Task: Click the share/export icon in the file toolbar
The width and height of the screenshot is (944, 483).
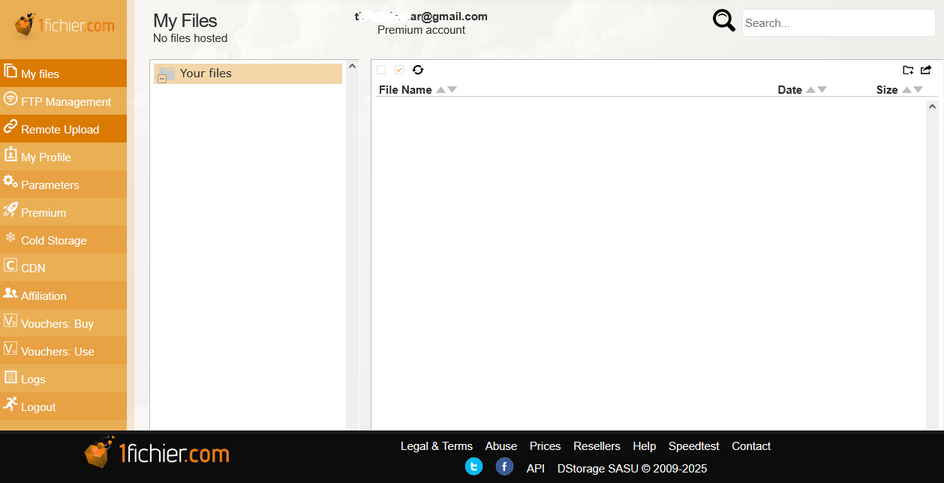Action: tap(926, 70)
